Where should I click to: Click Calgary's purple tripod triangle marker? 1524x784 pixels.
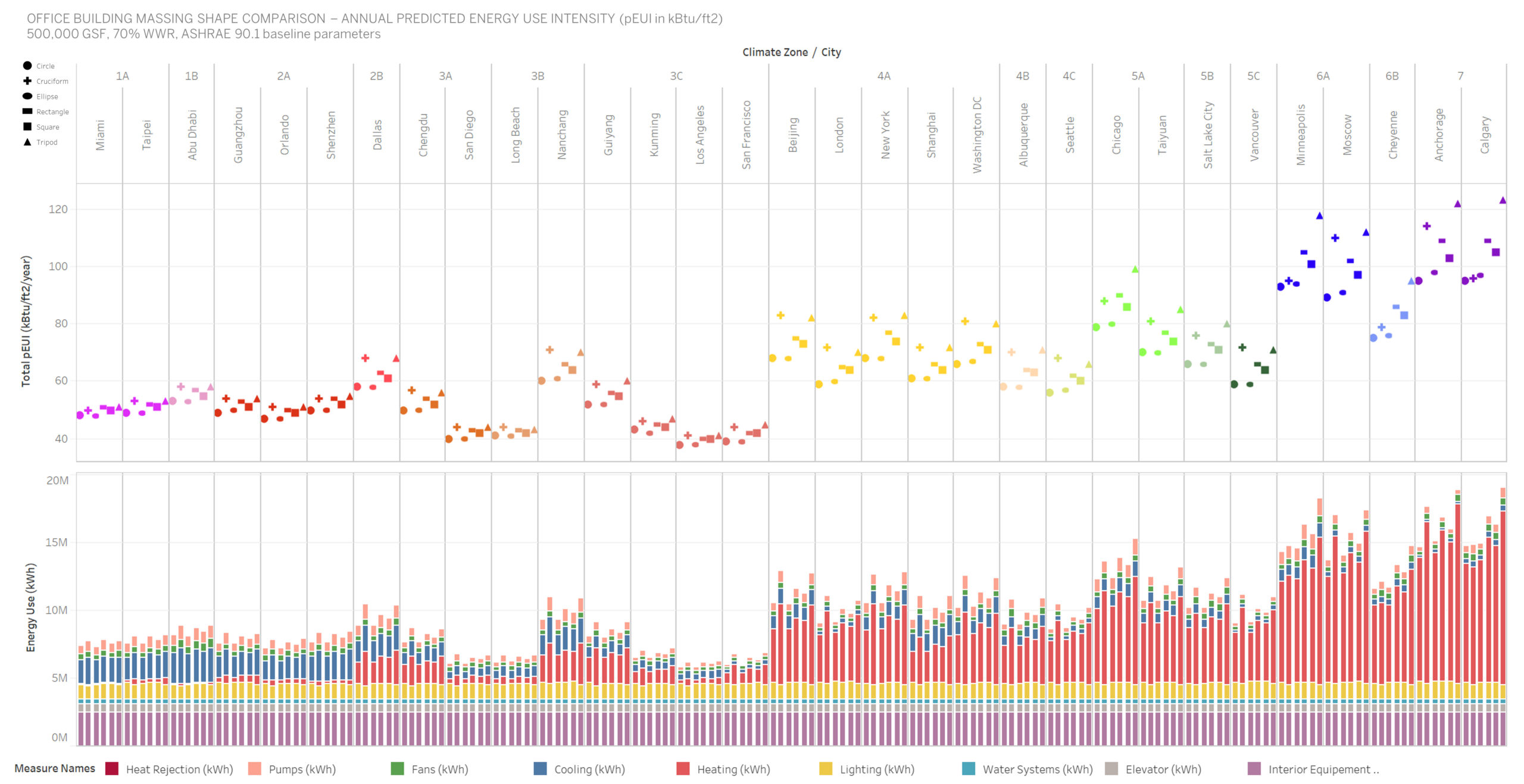pos(1503,201)
